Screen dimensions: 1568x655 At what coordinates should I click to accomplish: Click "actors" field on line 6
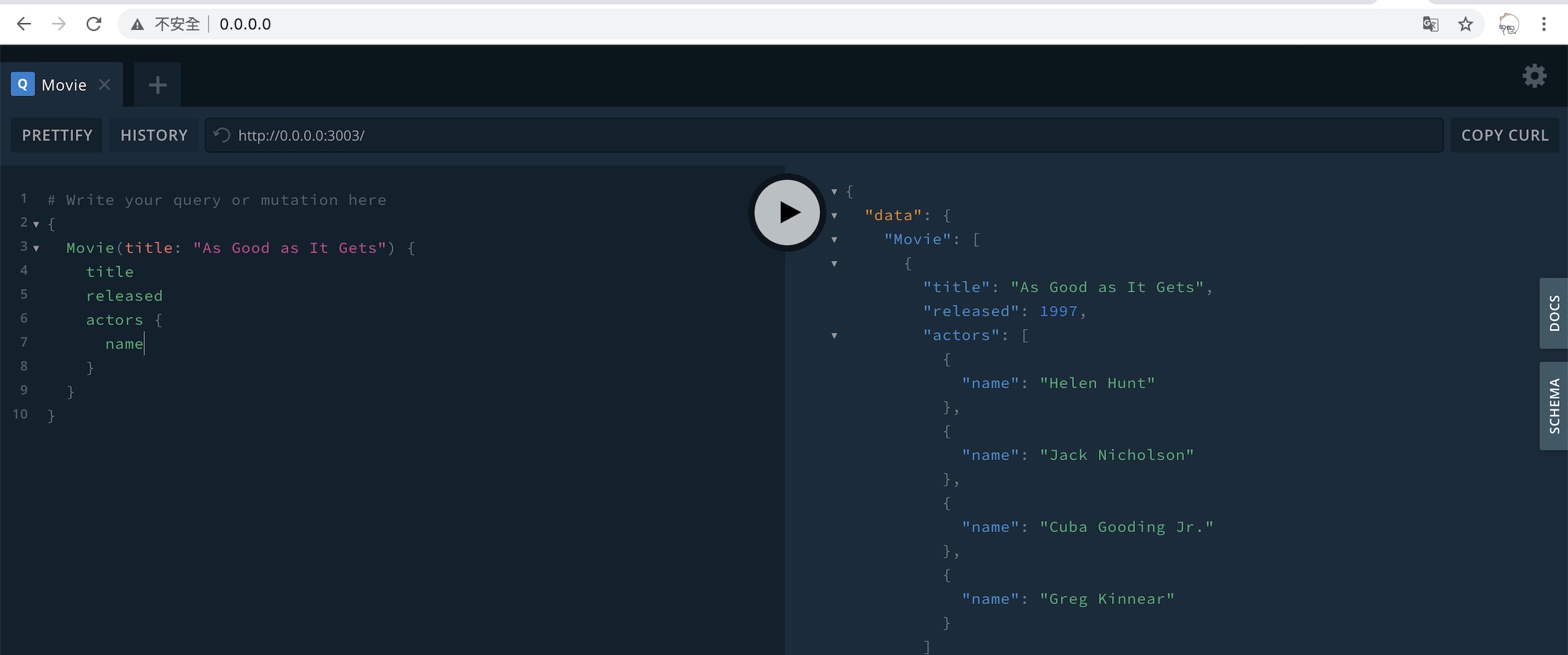[114, 320]
